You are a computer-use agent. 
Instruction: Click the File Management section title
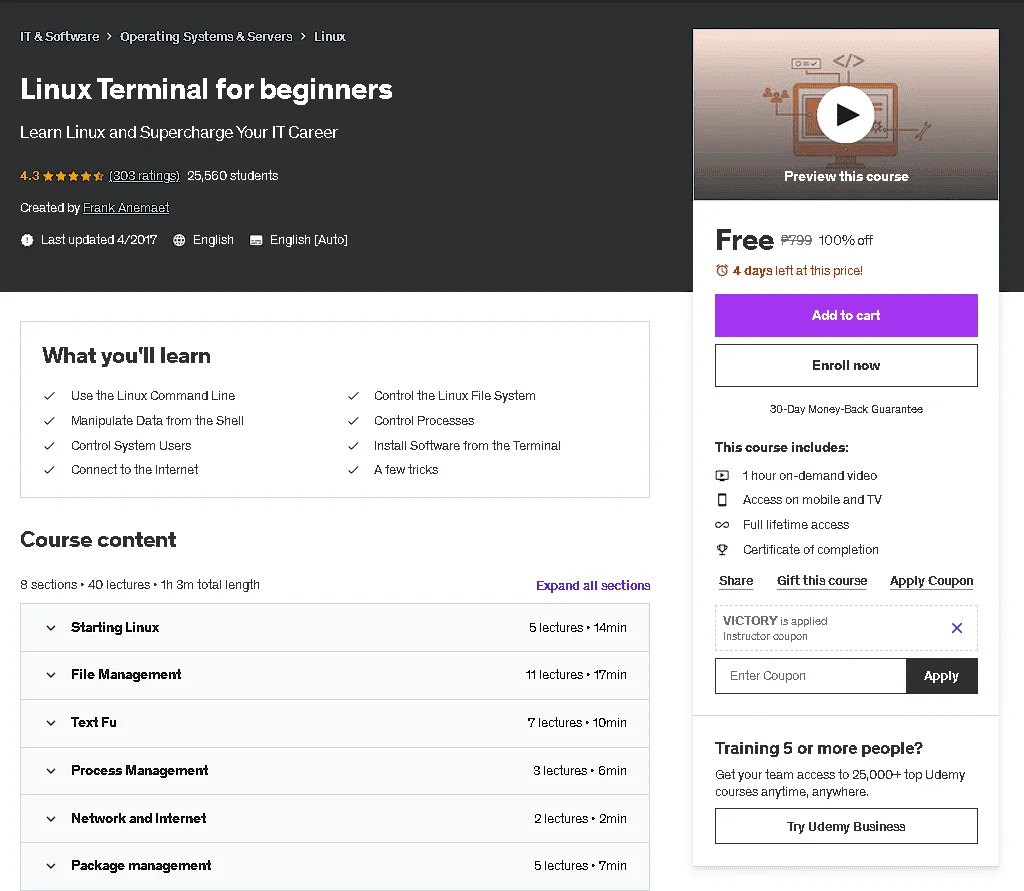point(126,675)
